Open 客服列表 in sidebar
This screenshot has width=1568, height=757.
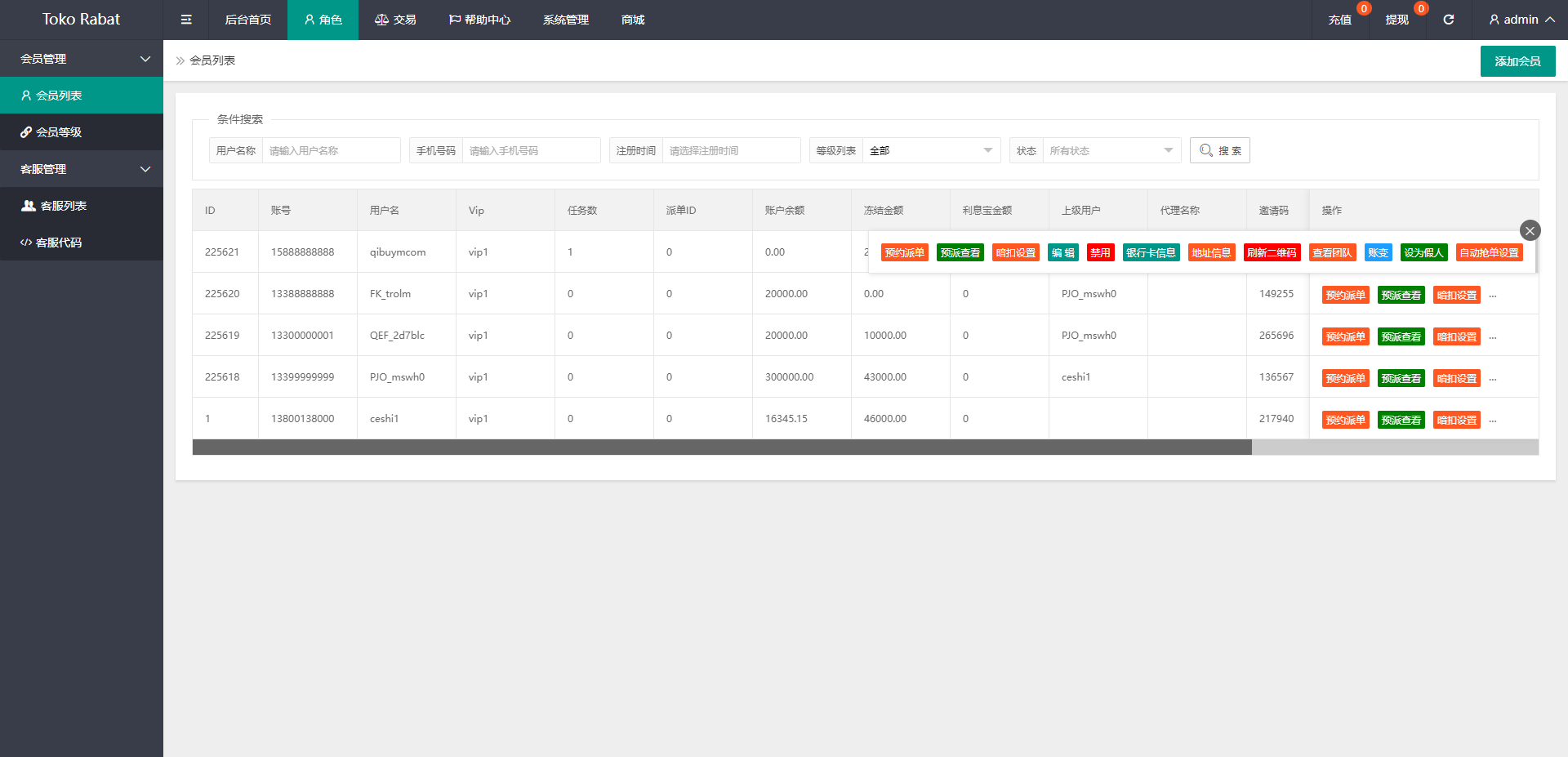coord(64,206)
